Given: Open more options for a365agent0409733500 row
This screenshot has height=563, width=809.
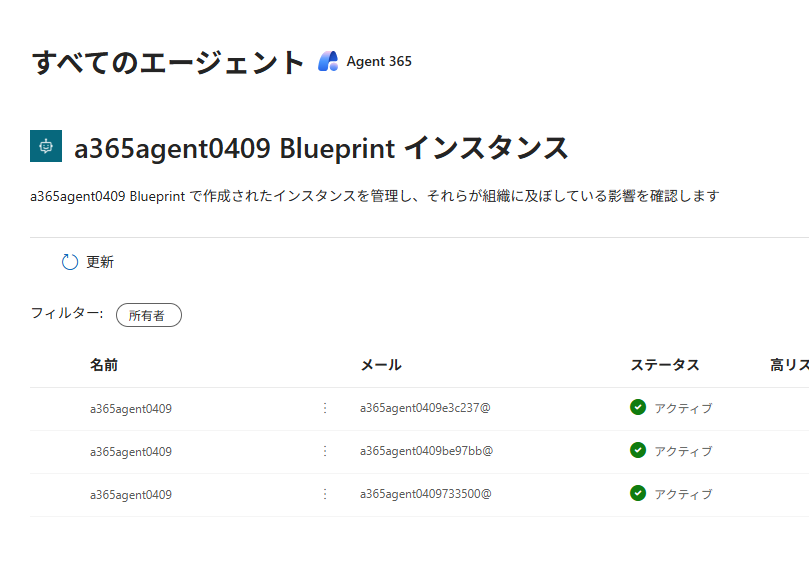Looking at the screenshot, I should 324,494.
